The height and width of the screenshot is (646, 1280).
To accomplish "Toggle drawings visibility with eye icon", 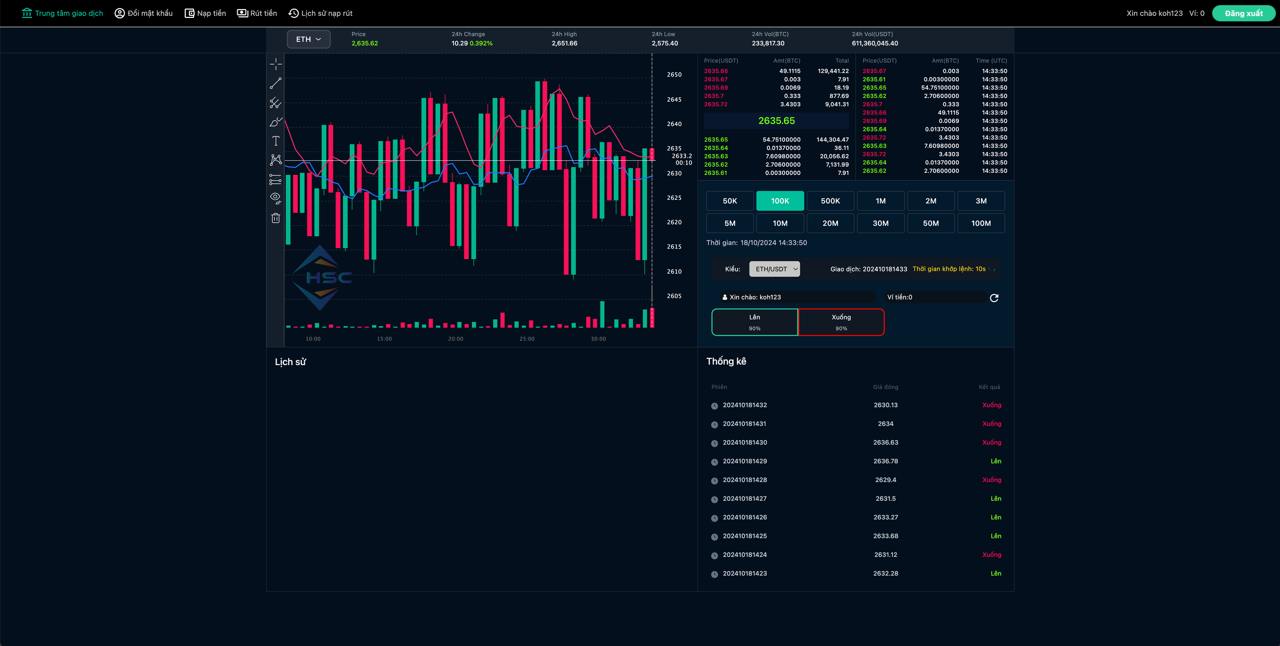I will click(x=275, y=198).
